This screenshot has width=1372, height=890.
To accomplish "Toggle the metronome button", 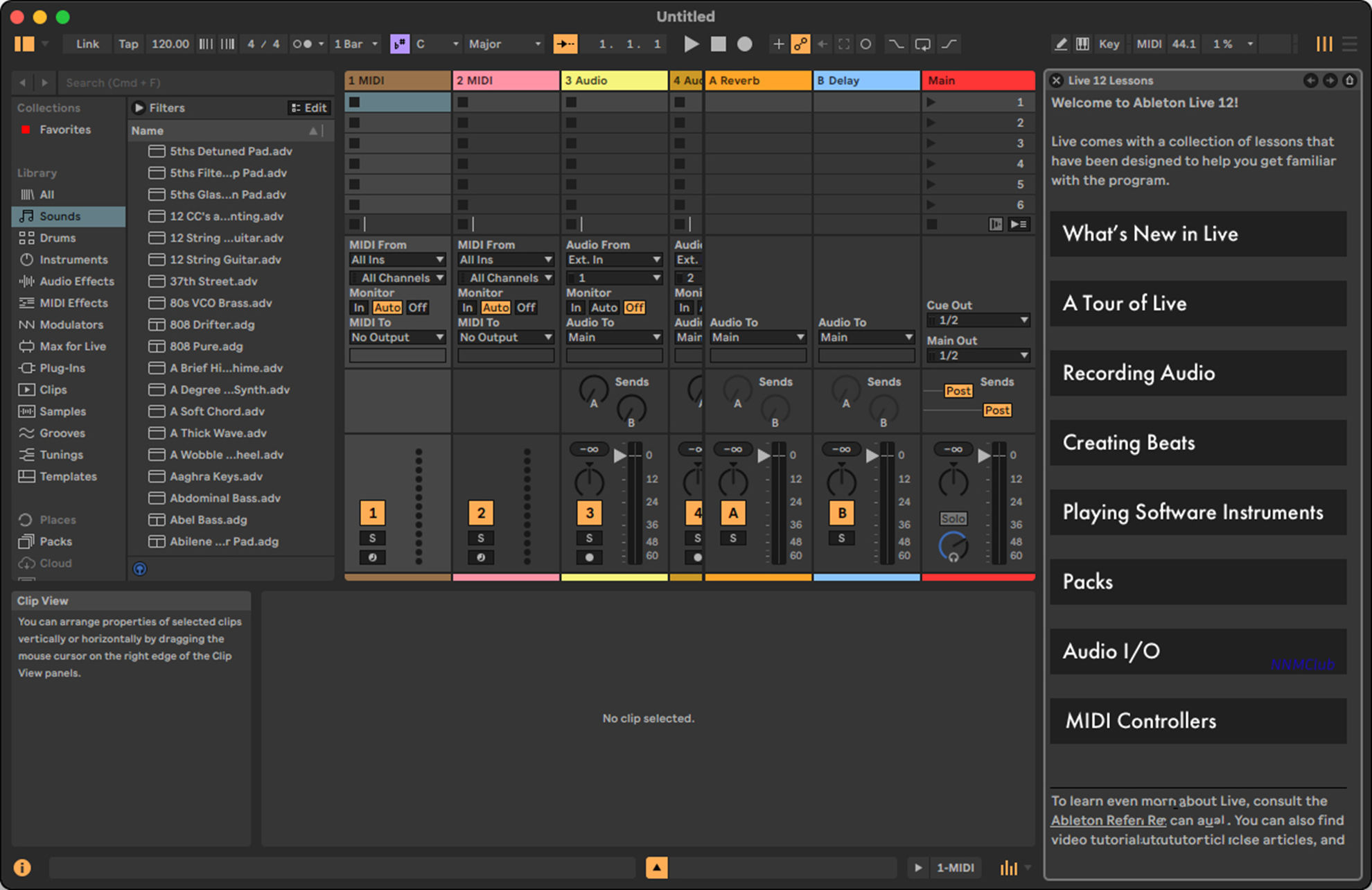I will 302,44.
